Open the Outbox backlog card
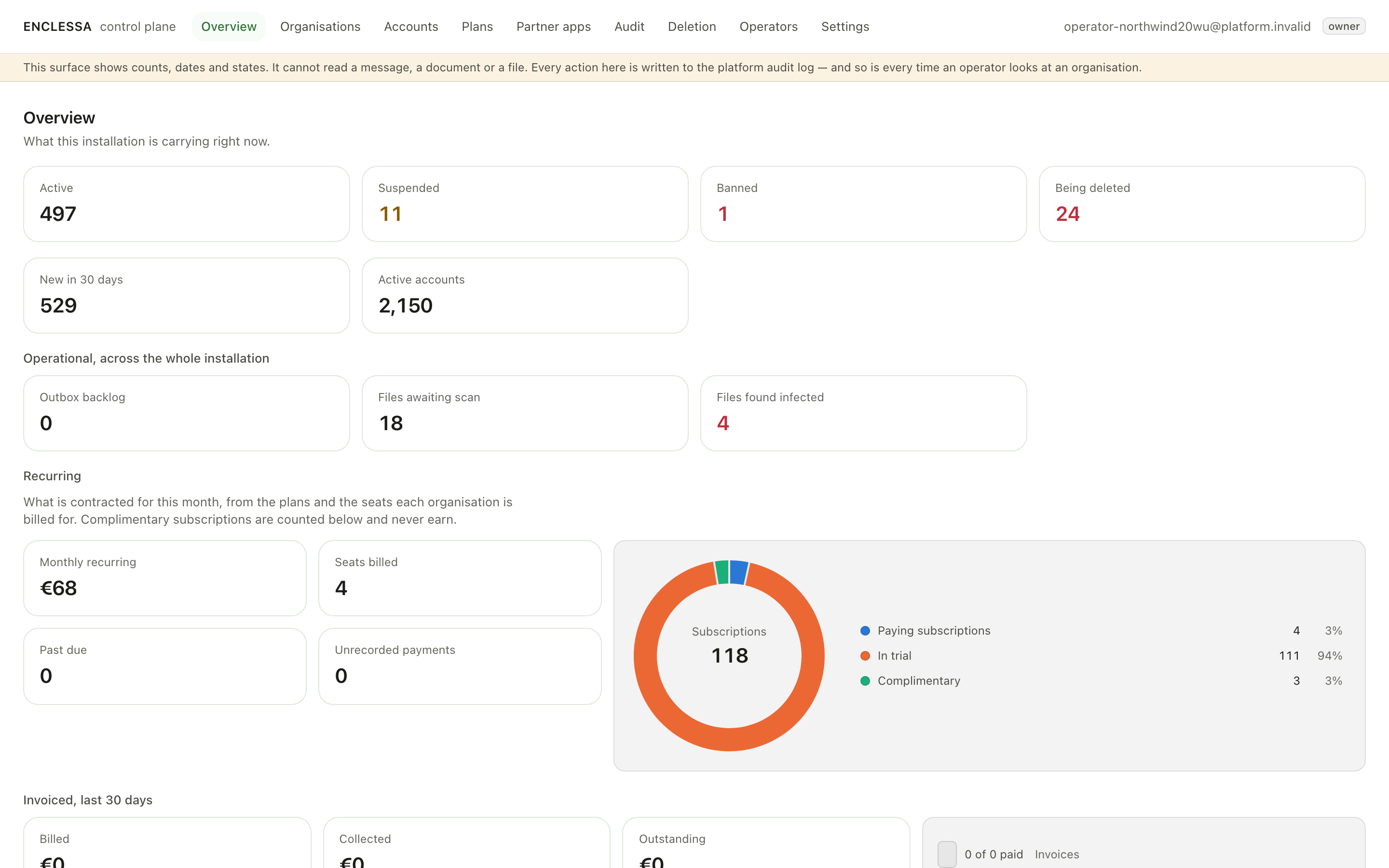This screenshot has height=868, width=1389. click(x=187, y=413)
